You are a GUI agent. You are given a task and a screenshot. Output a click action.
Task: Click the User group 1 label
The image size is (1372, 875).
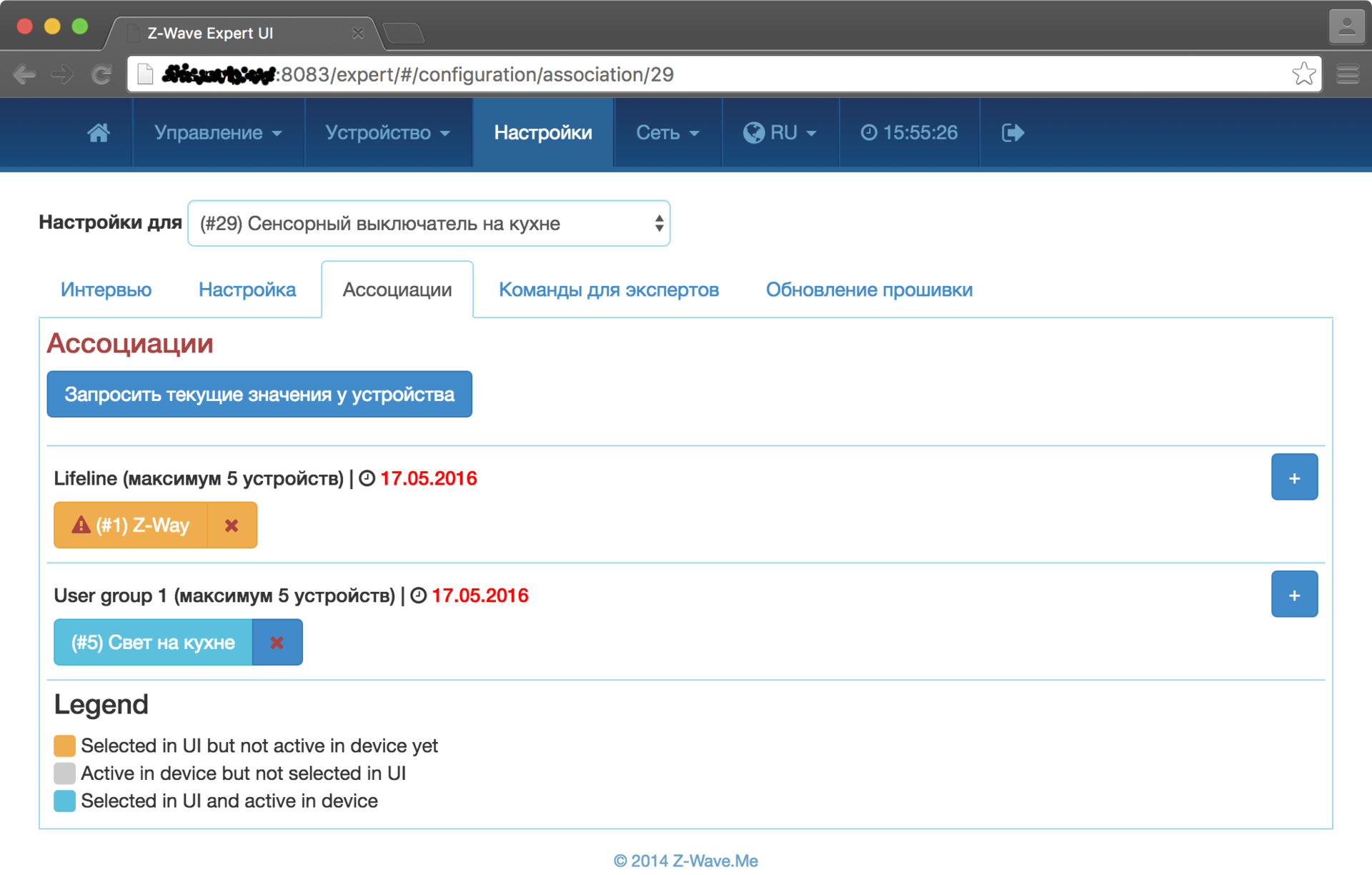(x=224, y=595)
